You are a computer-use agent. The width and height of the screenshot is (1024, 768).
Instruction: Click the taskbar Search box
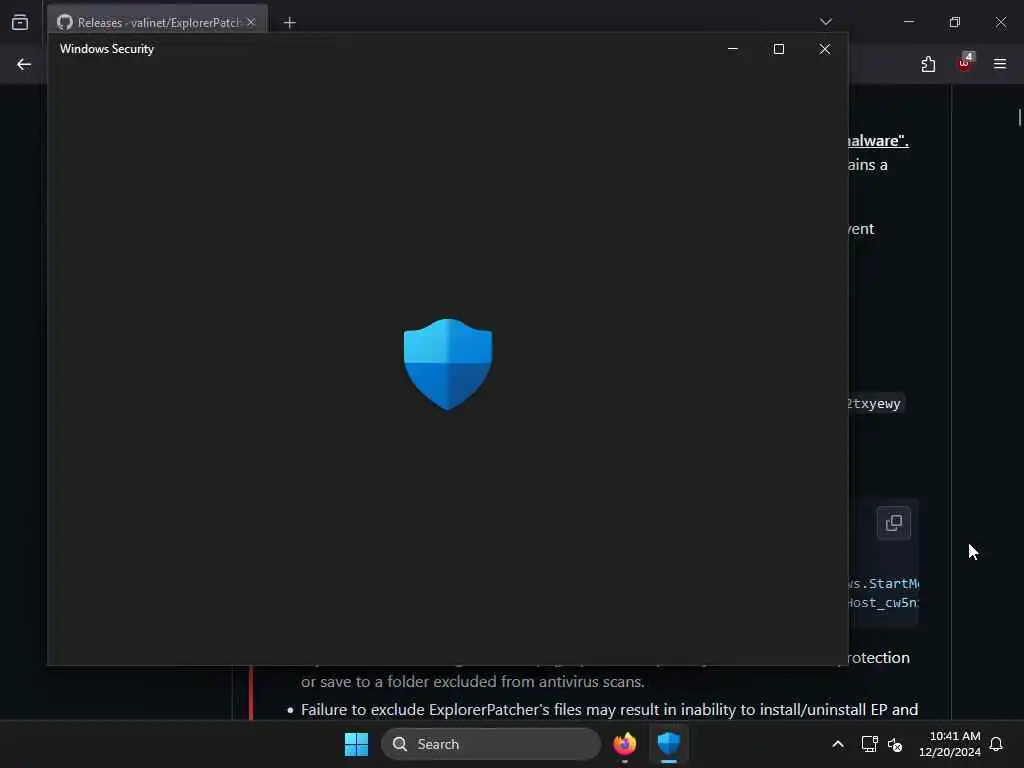490,744
